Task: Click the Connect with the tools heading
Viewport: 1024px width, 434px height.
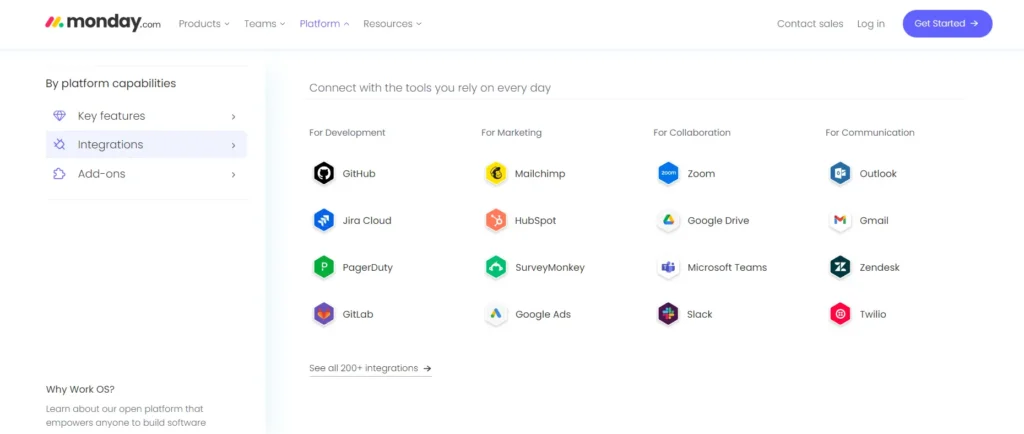Action: point(430,87)
